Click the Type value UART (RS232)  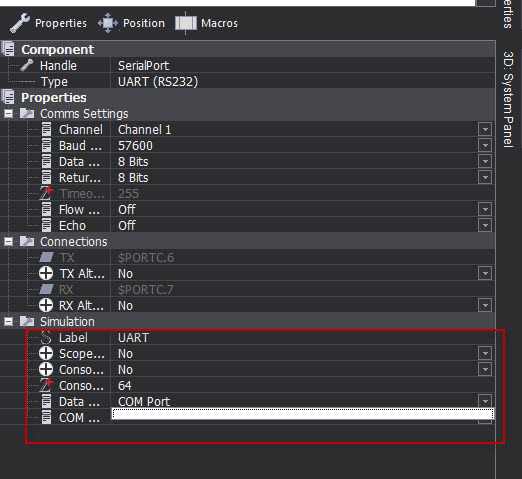158,82
